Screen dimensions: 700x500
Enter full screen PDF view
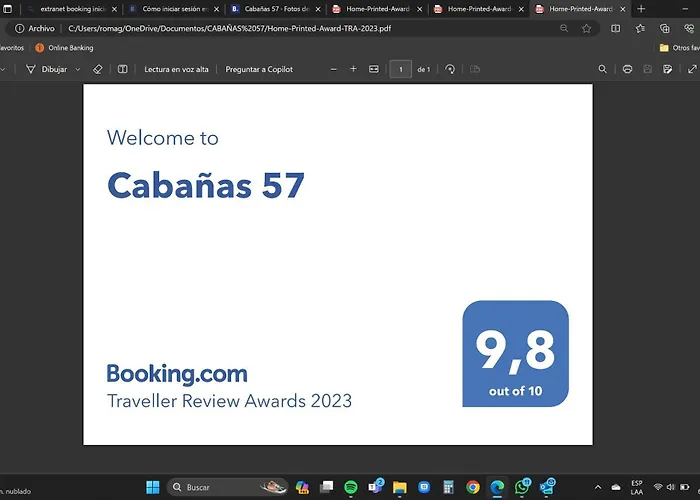pyautogui.click(x=692, y=69)
